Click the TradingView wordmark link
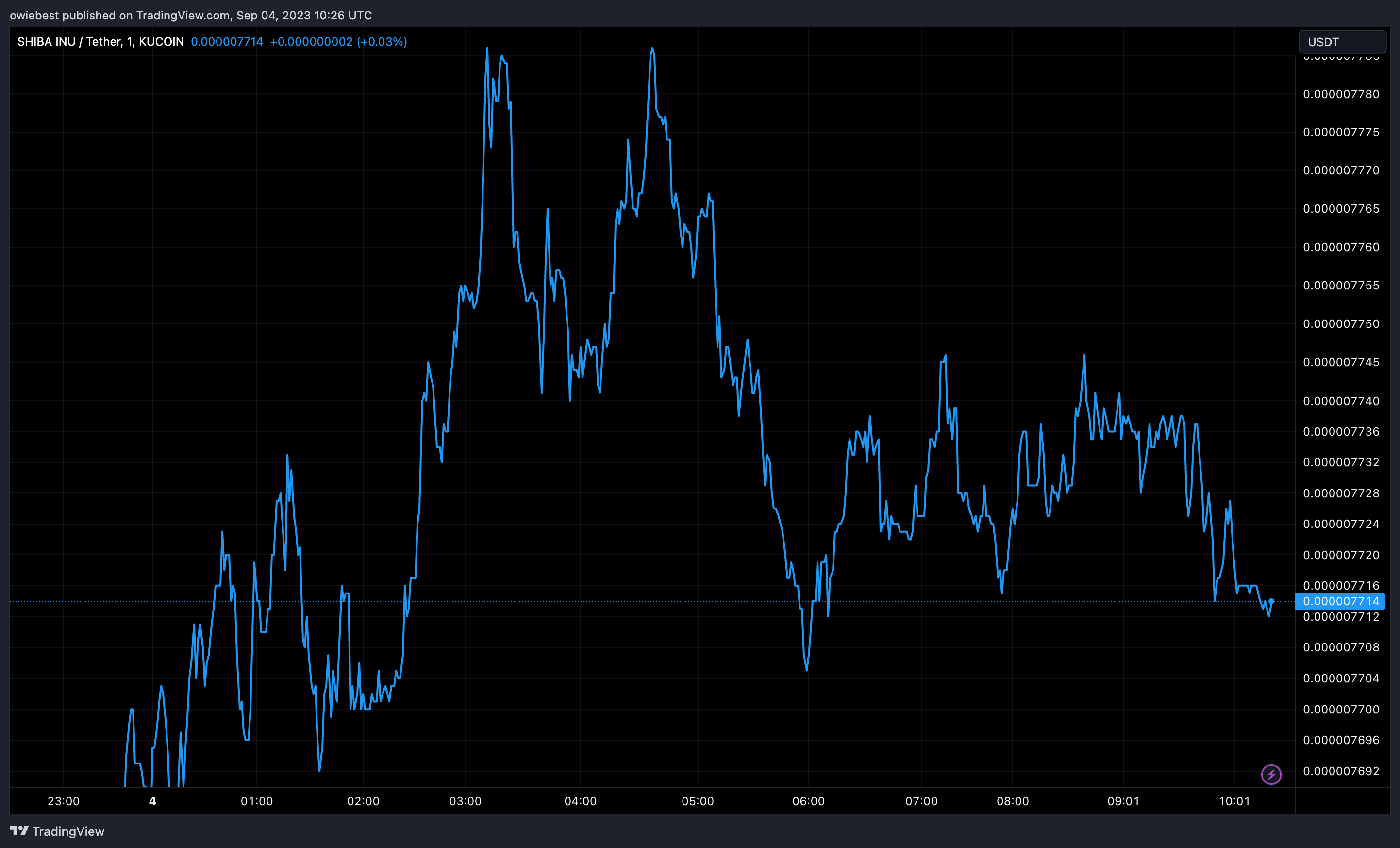Screen dimensions: 1400x848 pos(68,831)
